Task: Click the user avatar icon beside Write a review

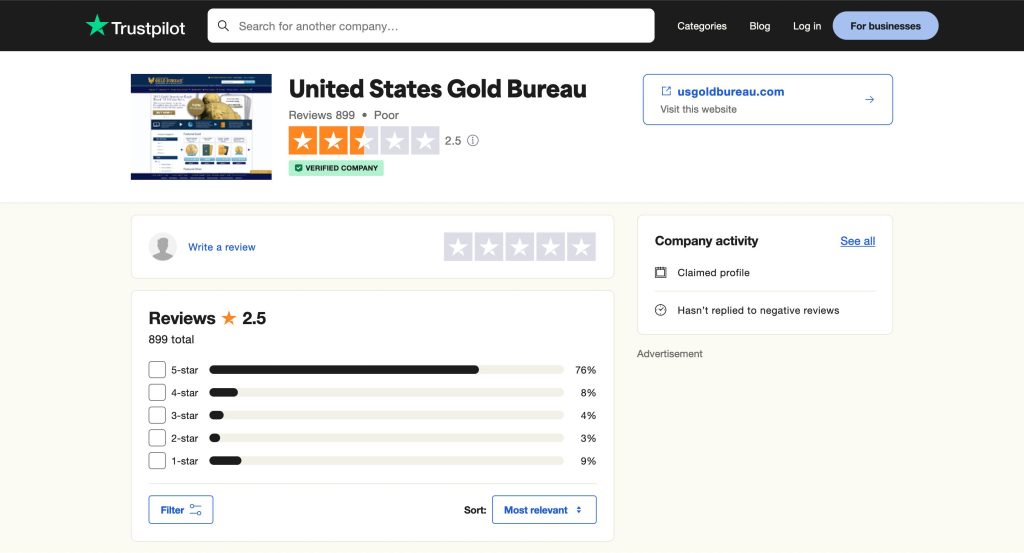Action: 163,247
